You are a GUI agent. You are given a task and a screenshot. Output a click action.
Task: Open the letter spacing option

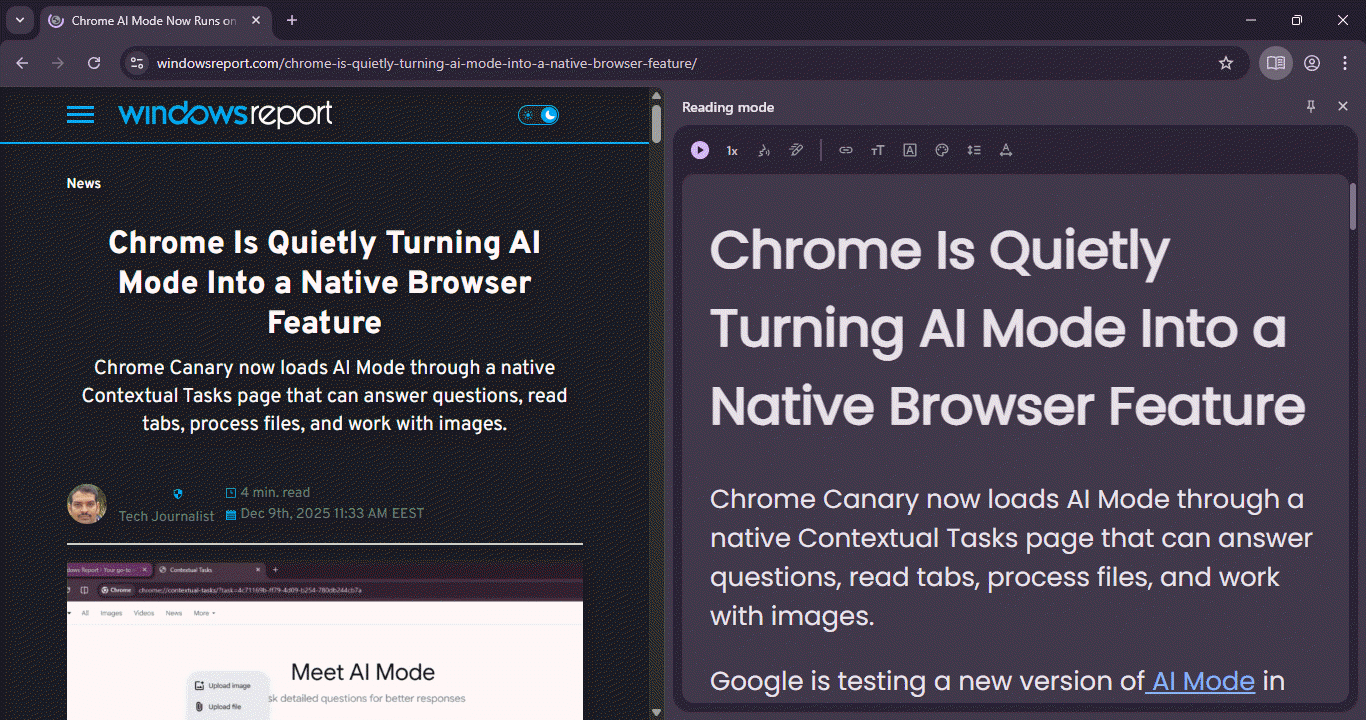(1006, 150)
